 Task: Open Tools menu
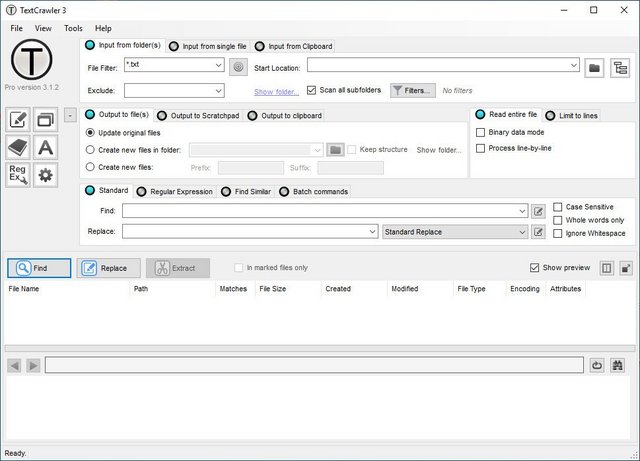(73, 28)
